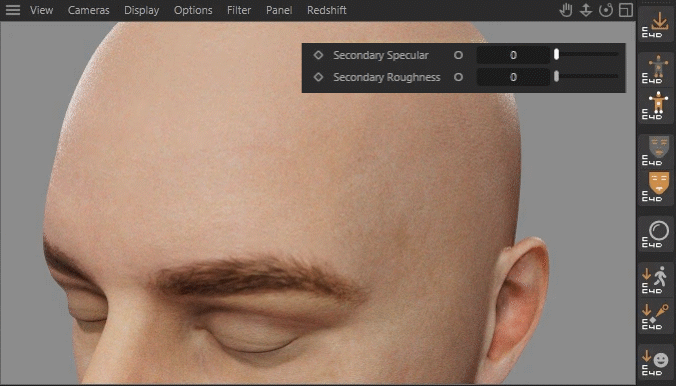The height and width of the screenshot is (386, 676).
Task: Click the sphere material C4D icon
Action: pyautogui.click(x=656, y=233)
